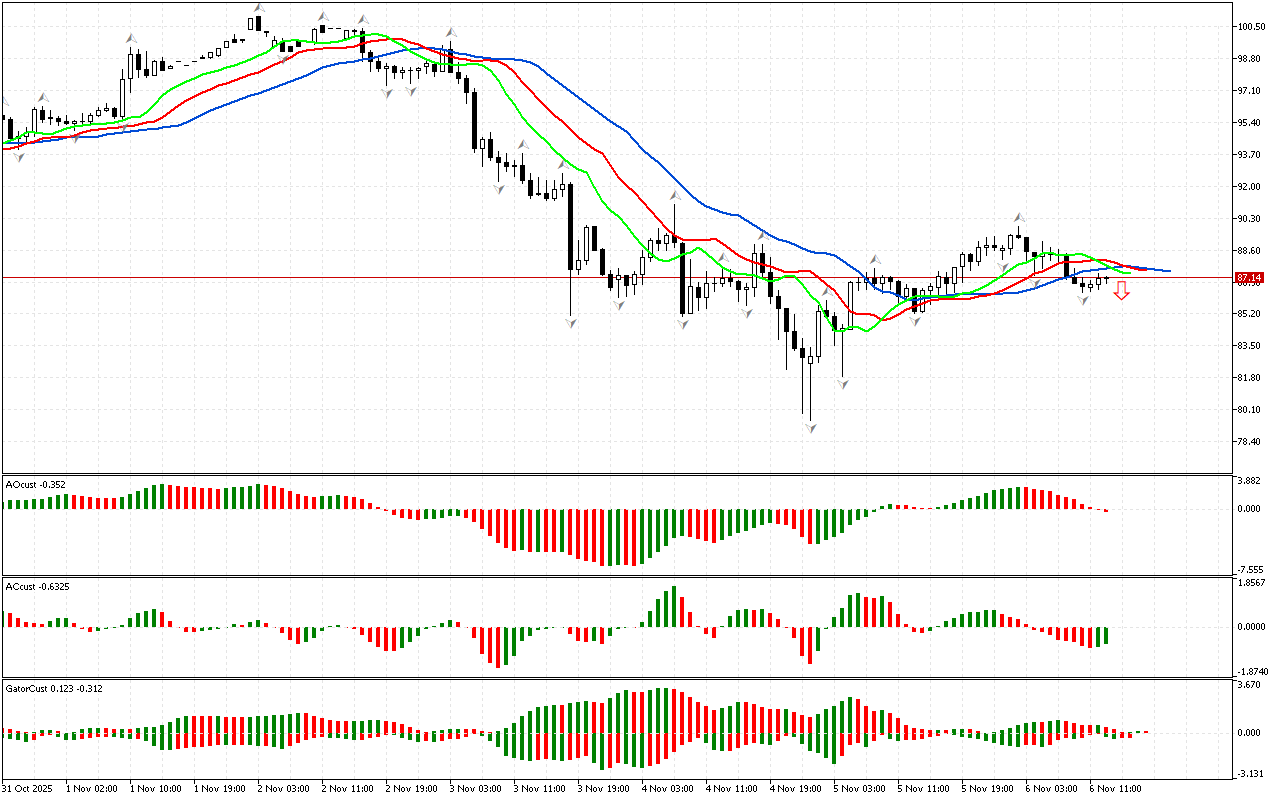The image size is (1280, 800).
Task: Click the AOcust indicator label
Action: 36,485
